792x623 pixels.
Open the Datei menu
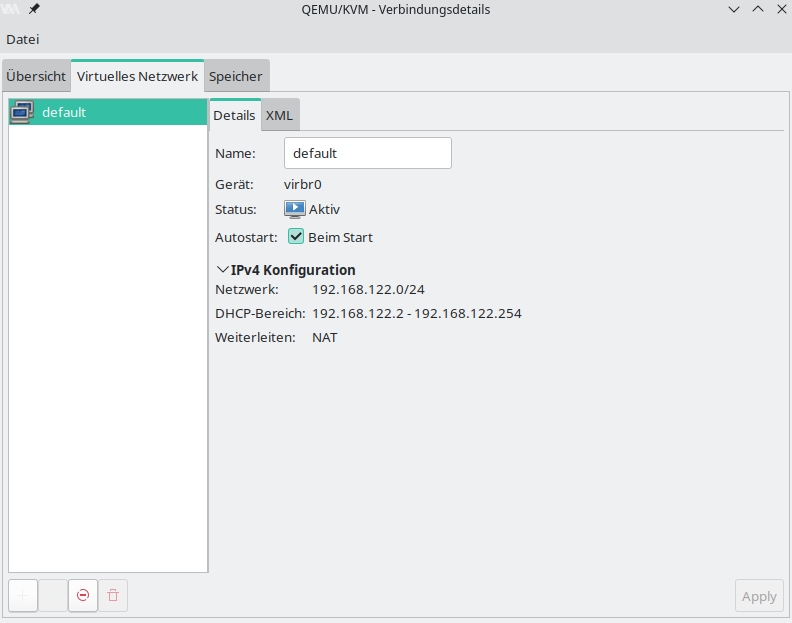click(23, 39)
